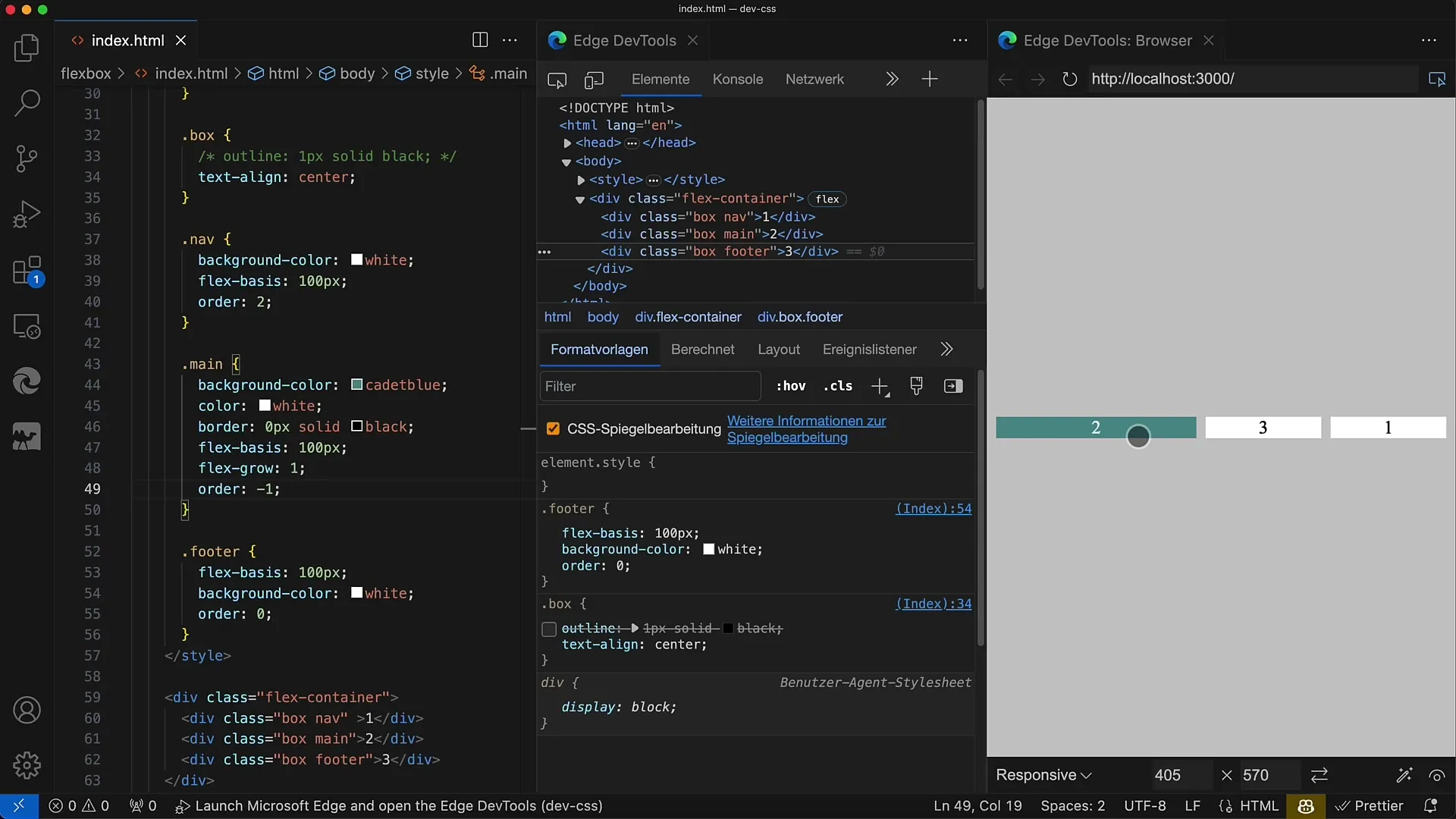Open the Extensions view with badge
This screenshot has height=819, width=1456.
coord(28,271)
